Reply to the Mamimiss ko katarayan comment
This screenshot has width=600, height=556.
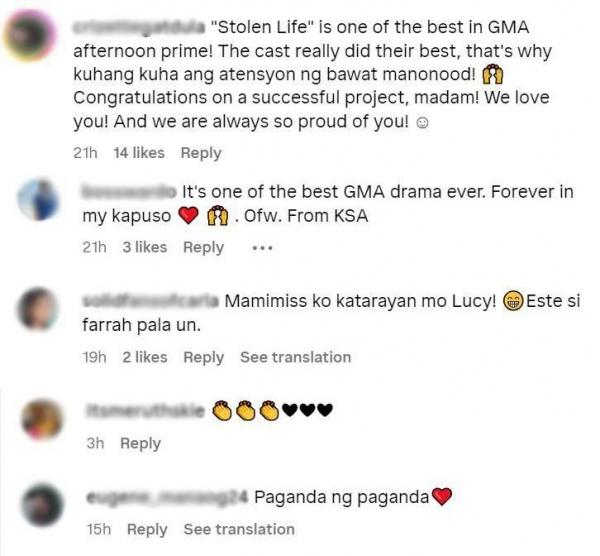point(204,357)
